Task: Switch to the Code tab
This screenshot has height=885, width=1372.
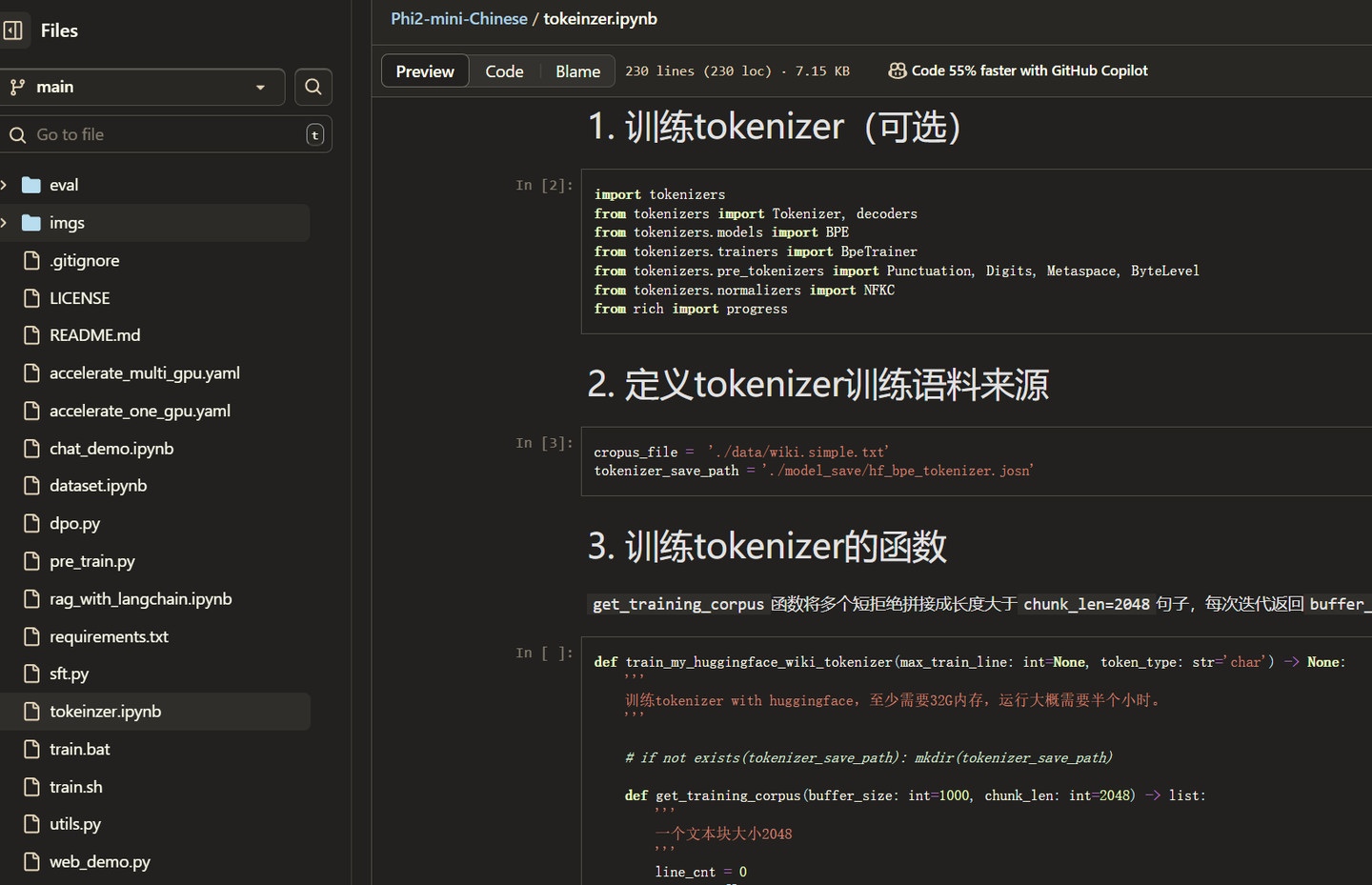Action: 504,71
